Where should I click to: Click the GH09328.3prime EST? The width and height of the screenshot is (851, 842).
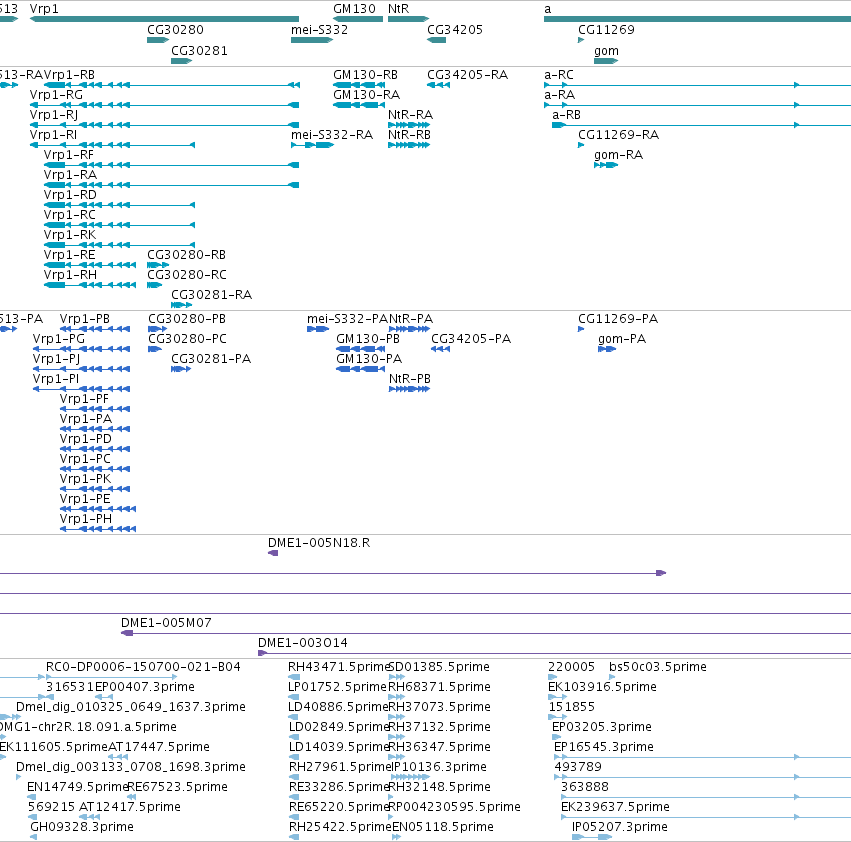point(33,837)
